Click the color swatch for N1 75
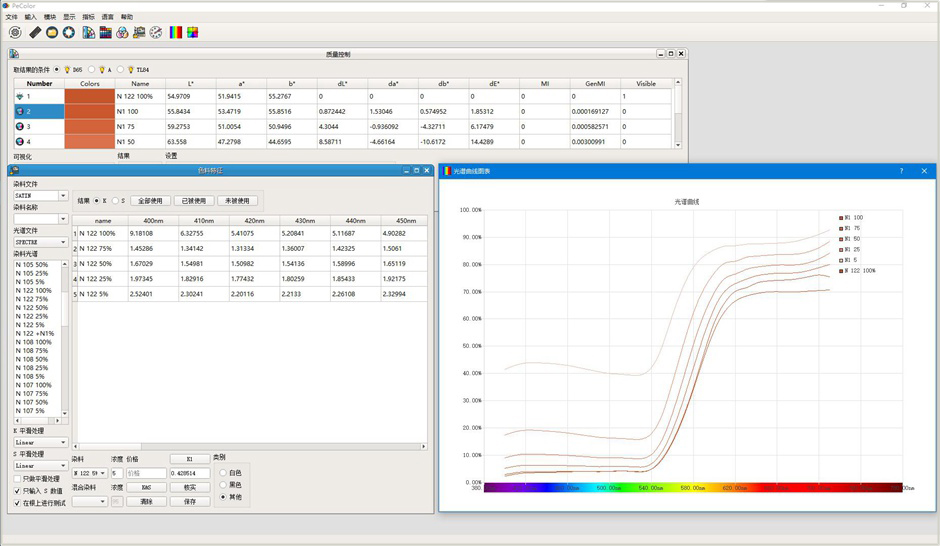The width and height of the screenshot is (940, 546). coord(89,127)
